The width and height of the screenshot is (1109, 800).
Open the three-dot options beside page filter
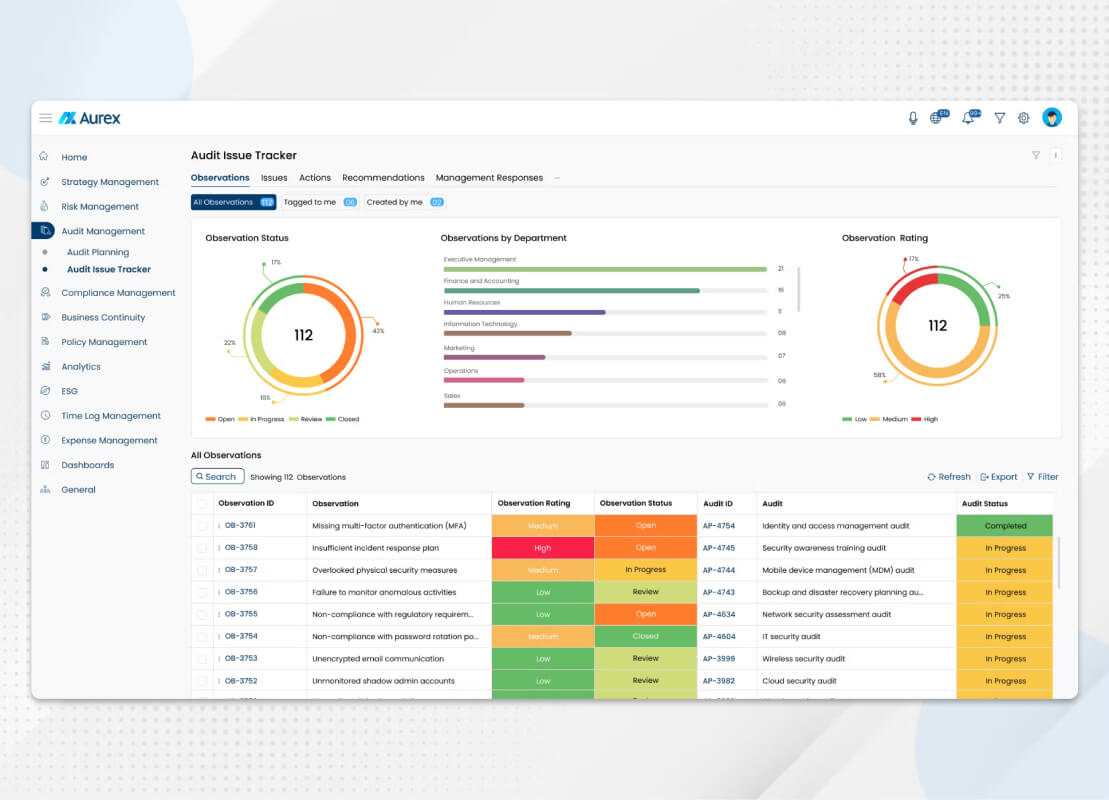pyautogui.click(x=1055, y=156)
